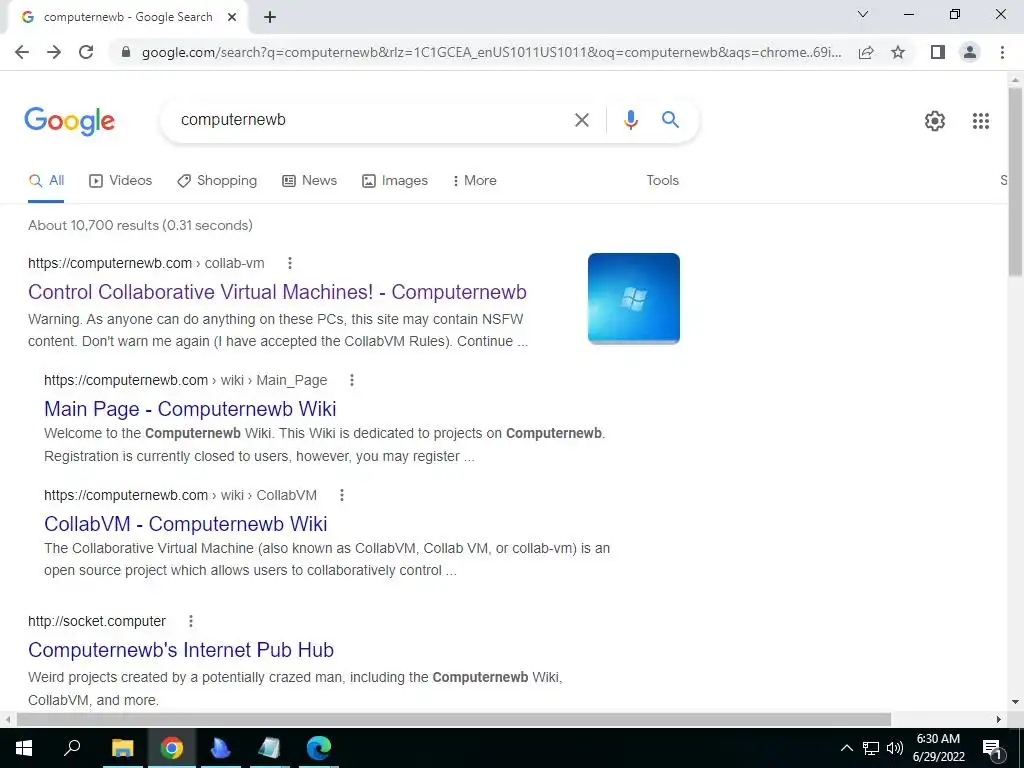
Task: Open the Chrome profile avatar
Action: (x=970, y=52)
